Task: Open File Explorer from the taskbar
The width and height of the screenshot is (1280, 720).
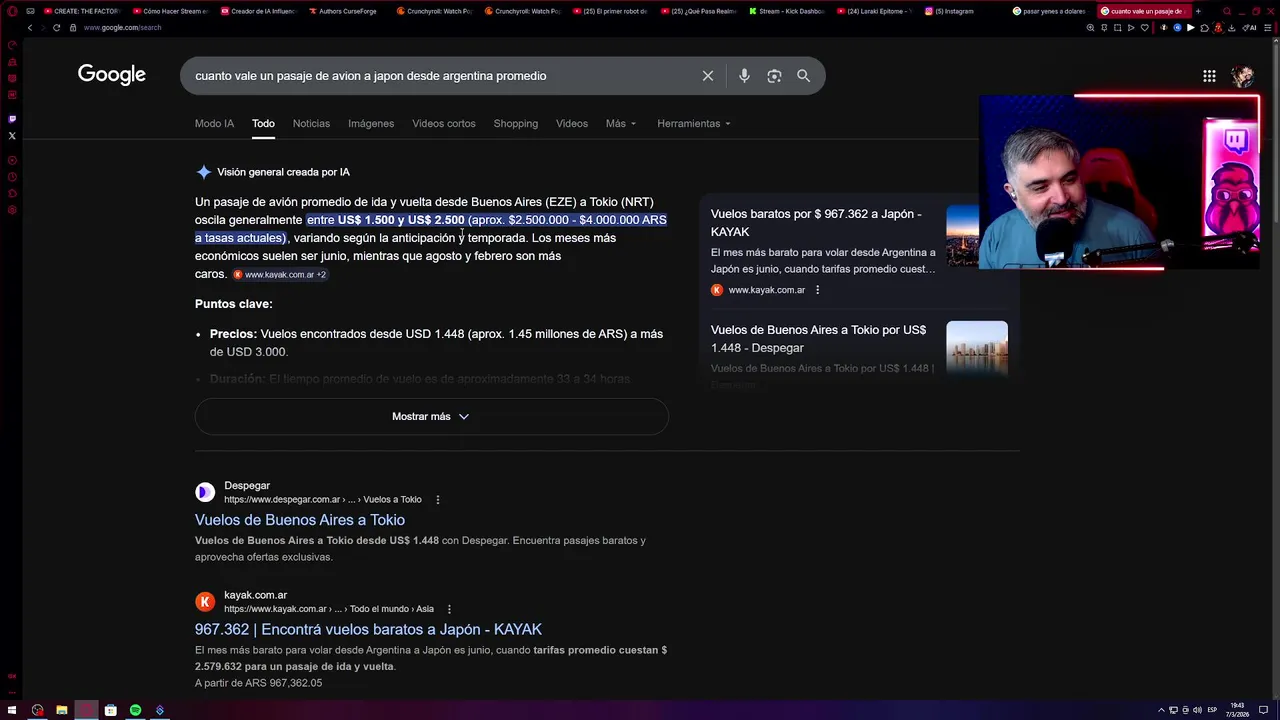Action: coord(62,710)
